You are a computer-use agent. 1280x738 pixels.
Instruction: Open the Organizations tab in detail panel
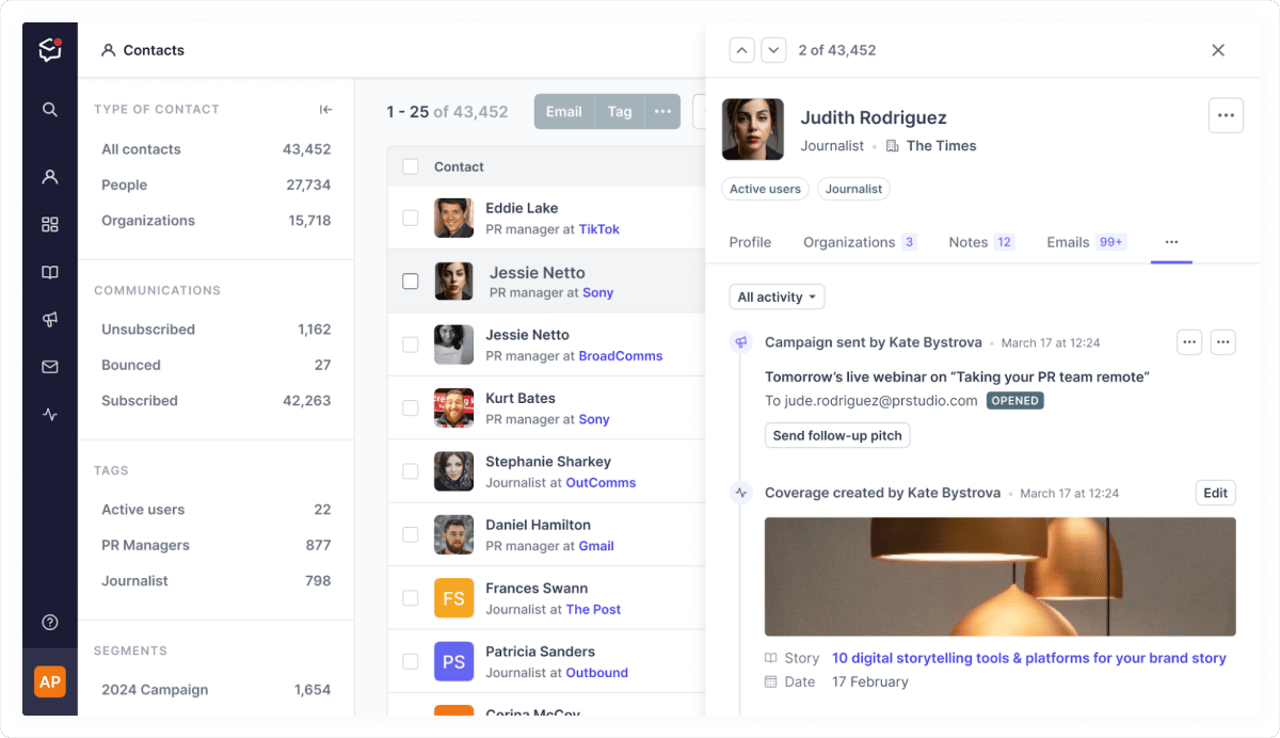click(x=860, y=242)
